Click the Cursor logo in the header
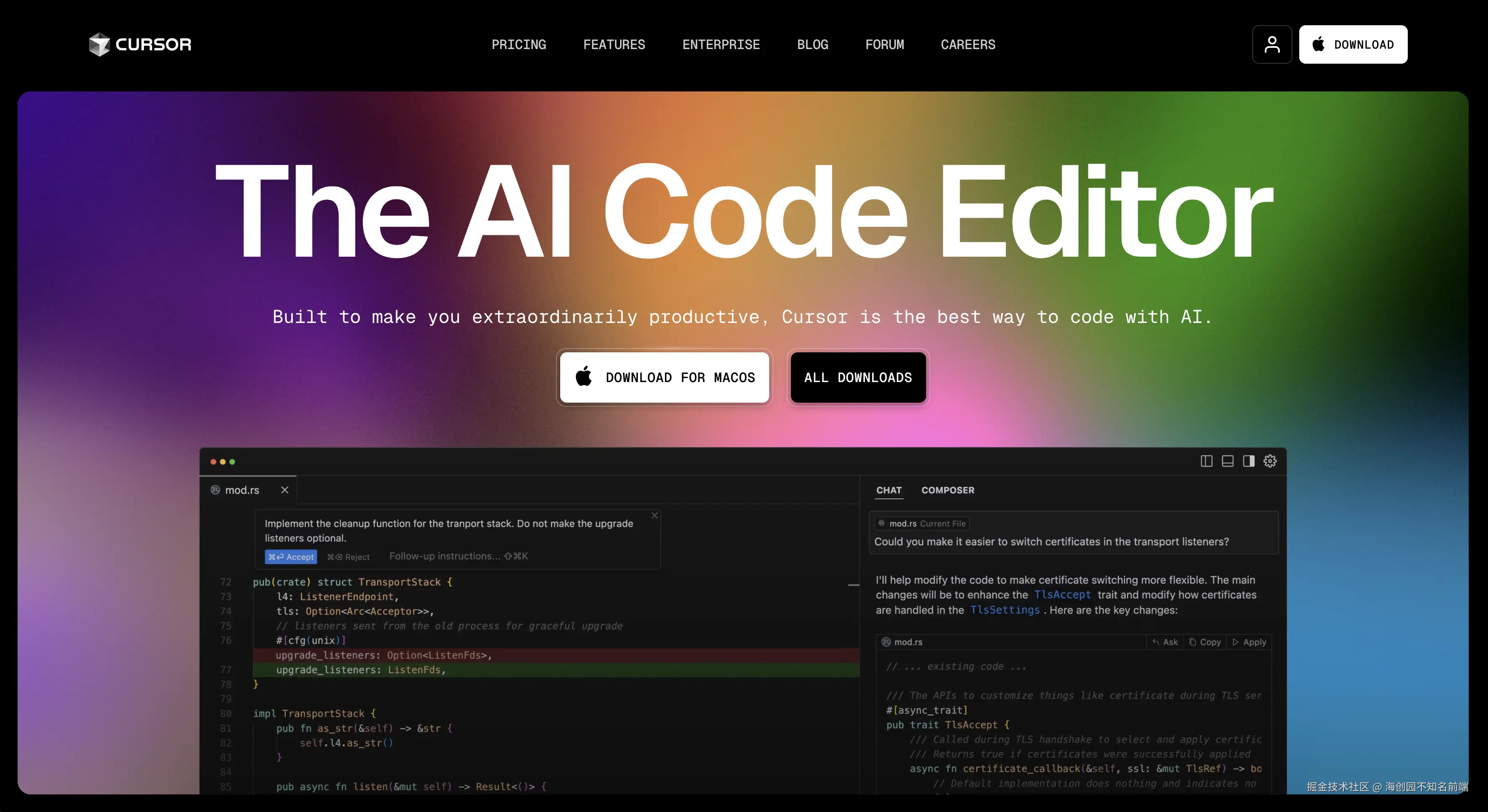 pos(140,44)
